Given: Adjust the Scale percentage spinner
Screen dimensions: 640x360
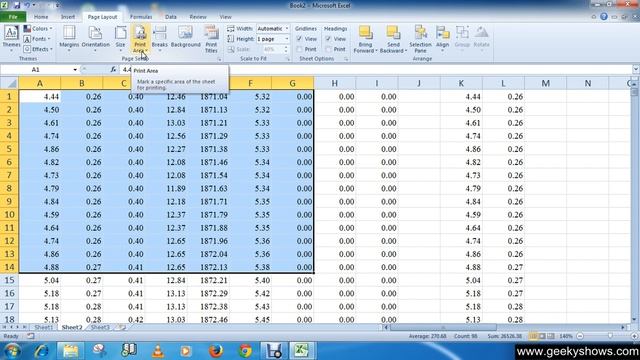Looking at the screenshot, I should click(286, 49).
